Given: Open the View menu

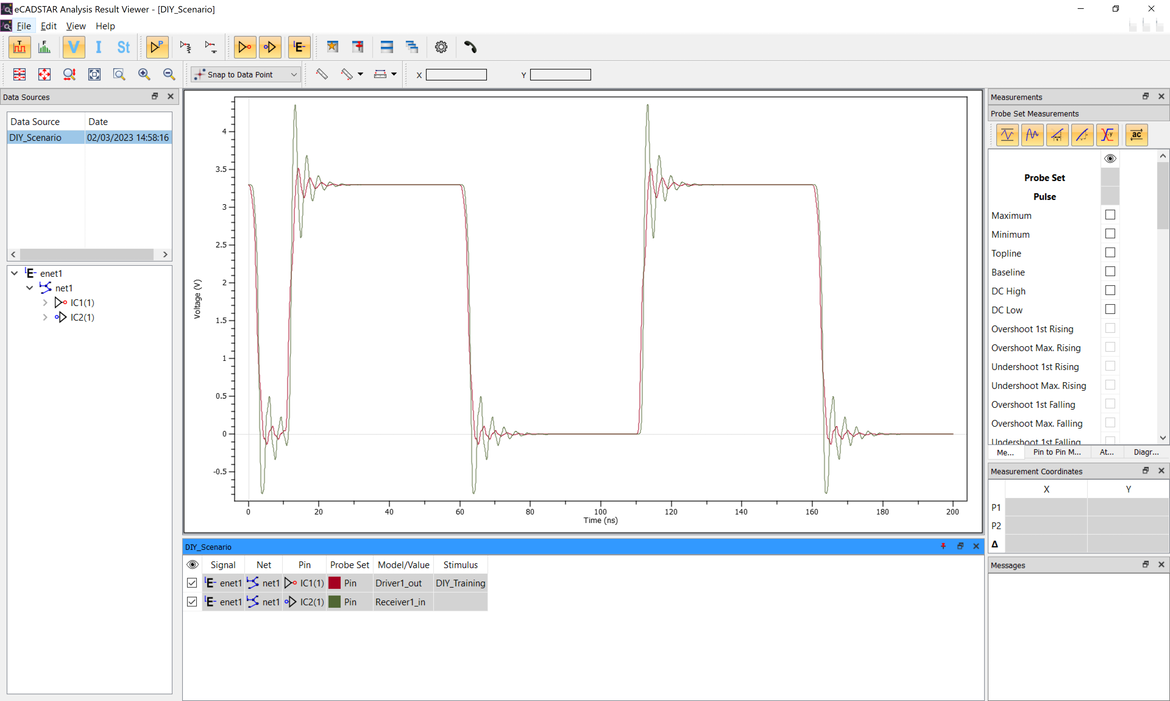Looking at the screenshot, I should (75, 26).
